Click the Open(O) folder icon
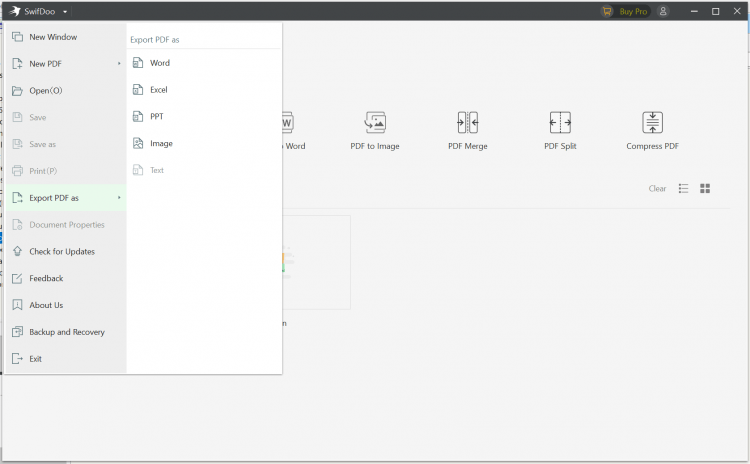 point(17,90)
